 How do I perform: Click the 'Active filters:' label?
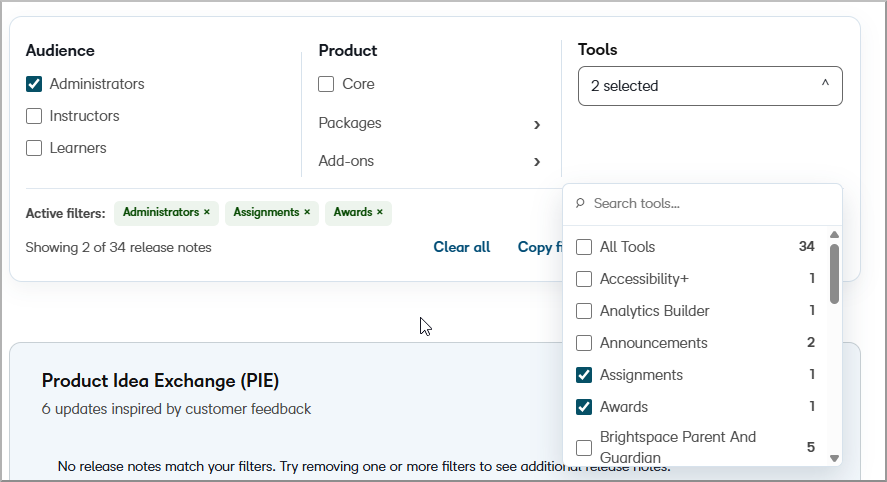(66, 213)
